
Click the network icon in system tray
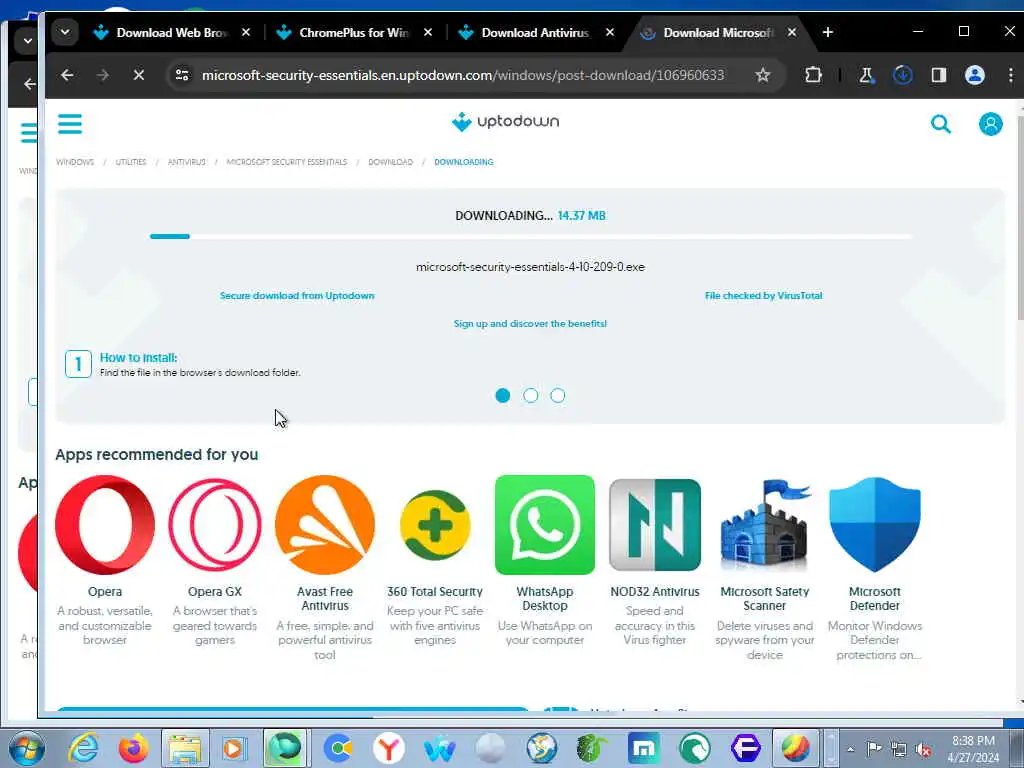[x=899, y=749]
